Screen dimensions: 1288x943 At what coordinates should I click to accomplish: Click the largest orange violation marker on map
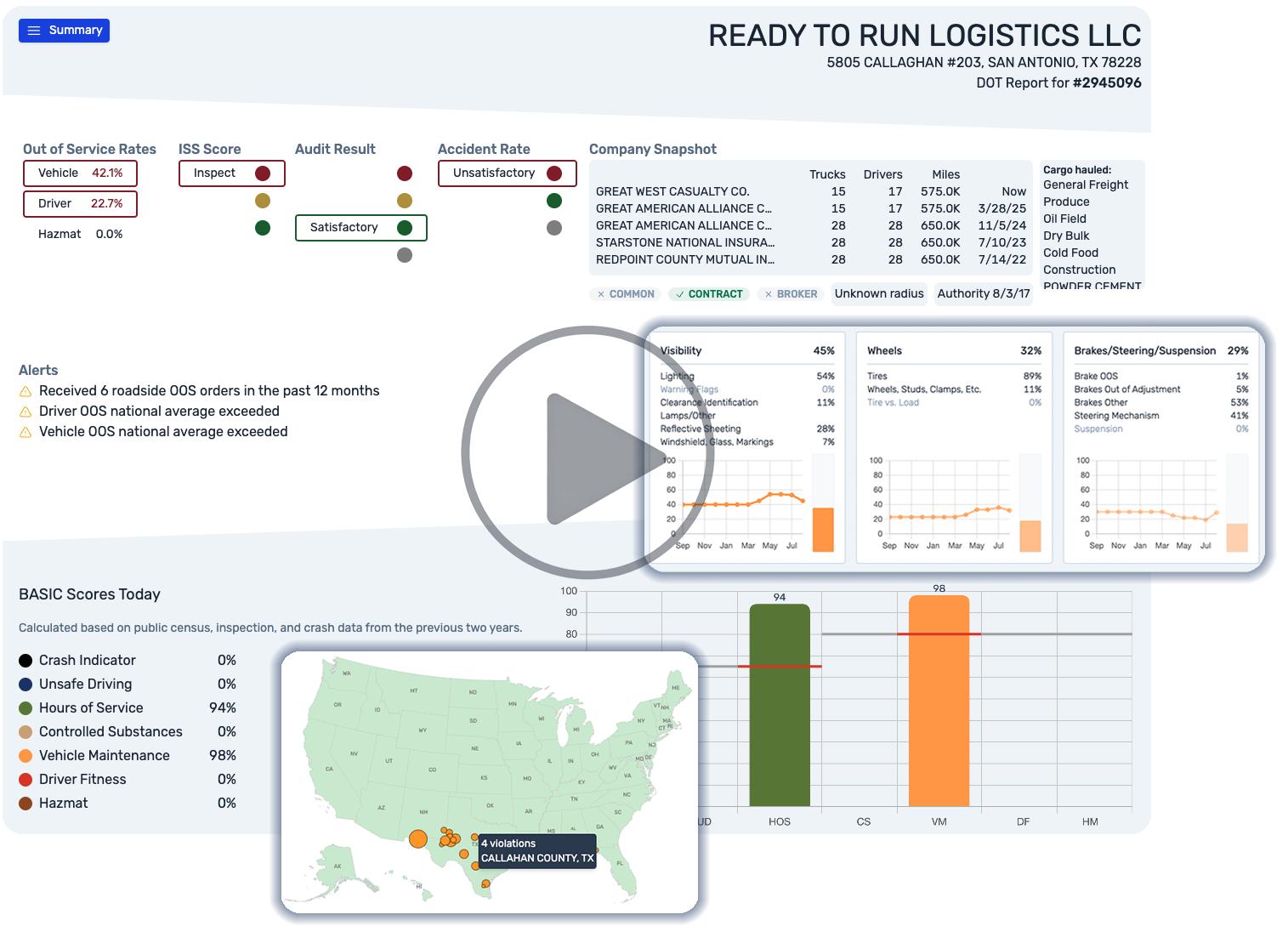coord(418,839)
